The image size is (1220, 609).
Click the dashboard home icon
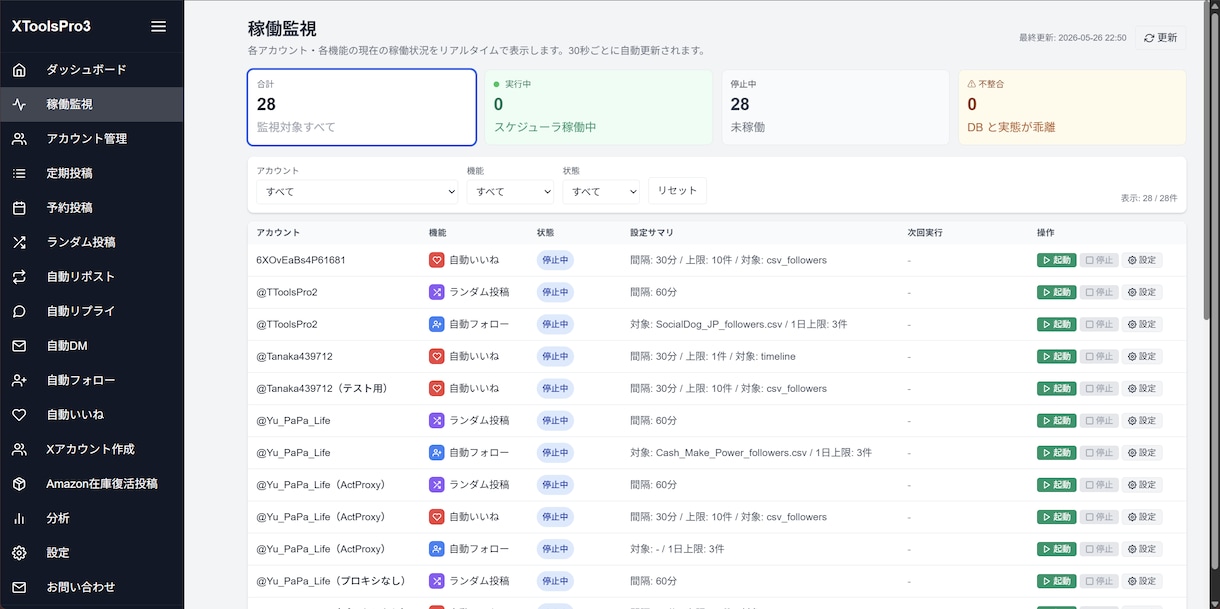(19, 70)
